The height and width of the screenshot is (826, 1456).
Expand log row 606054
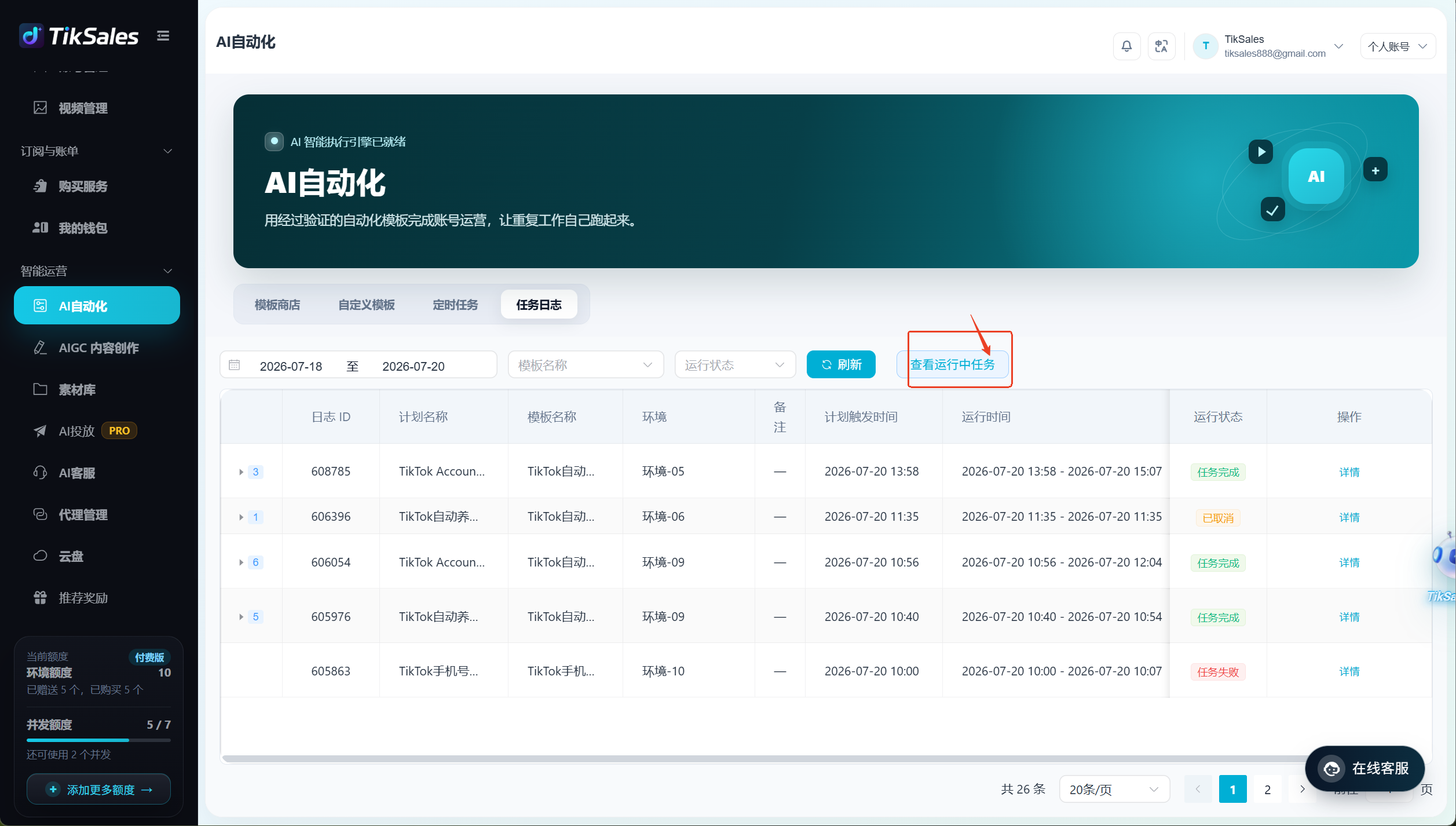pos(241,562)
